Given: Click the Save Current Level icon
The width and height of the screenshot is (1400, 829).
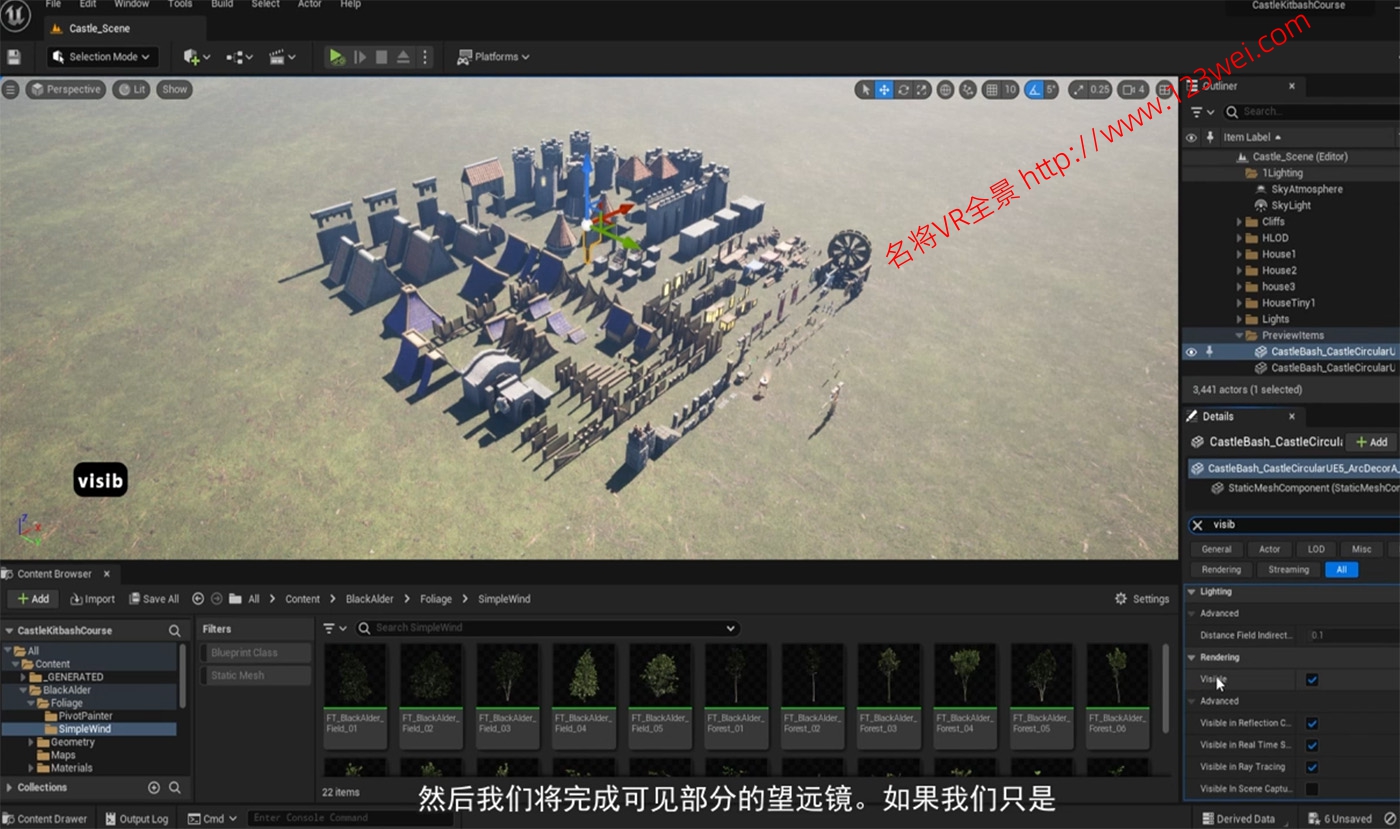Looking at the screenshot, I should click(x=13, y=56).
